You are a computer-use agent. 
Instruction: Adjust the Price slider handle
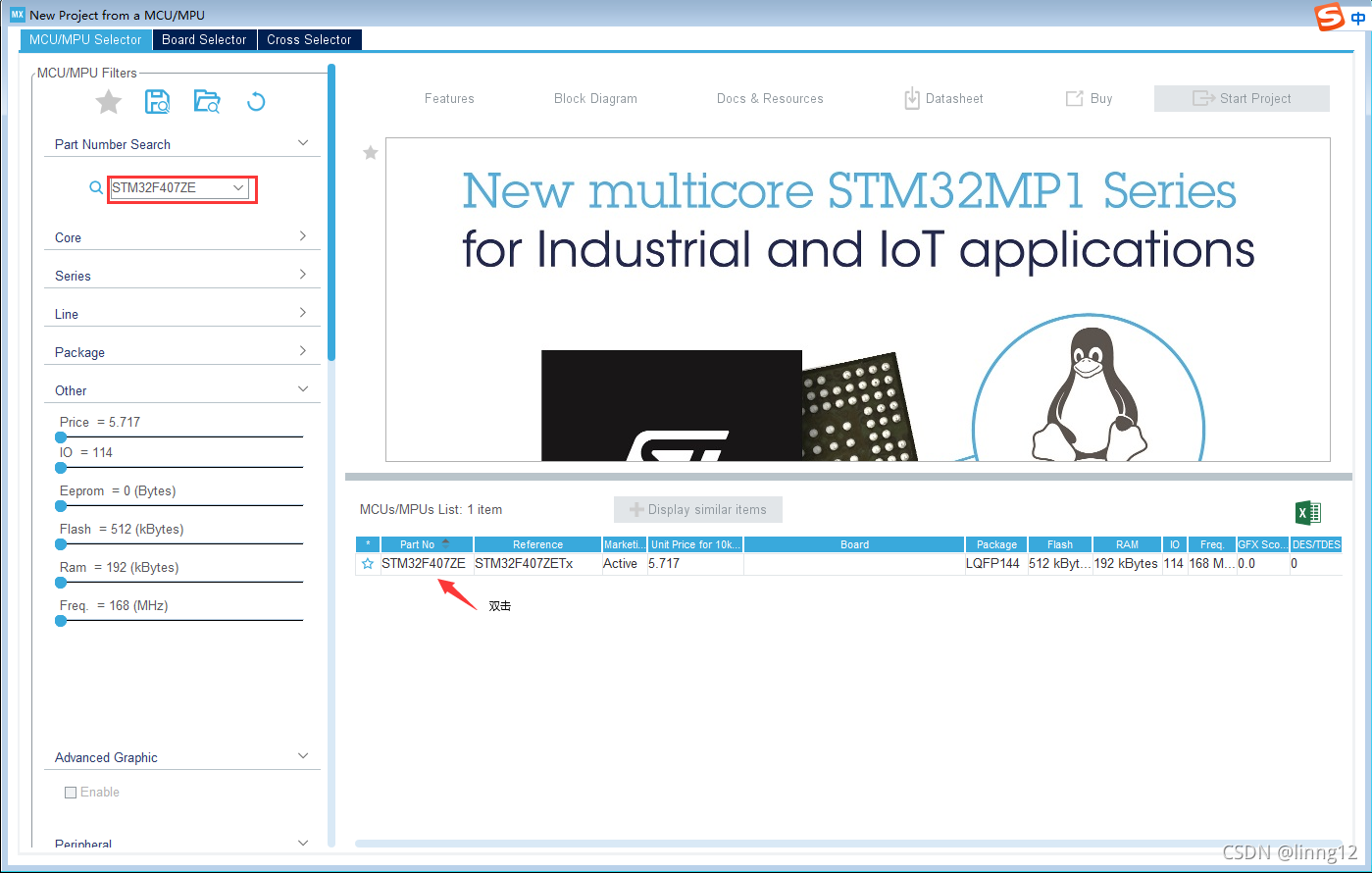click(61, 436)
